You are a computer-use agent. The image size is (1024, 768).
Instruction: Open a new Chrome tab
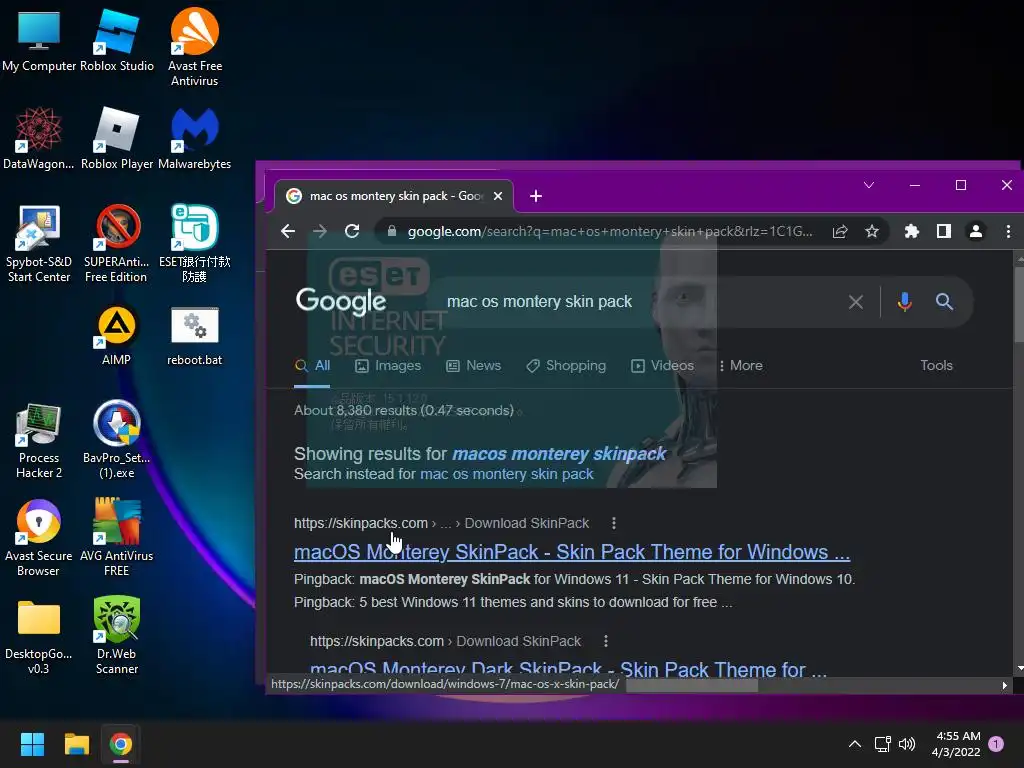click(x=536, y=196)
